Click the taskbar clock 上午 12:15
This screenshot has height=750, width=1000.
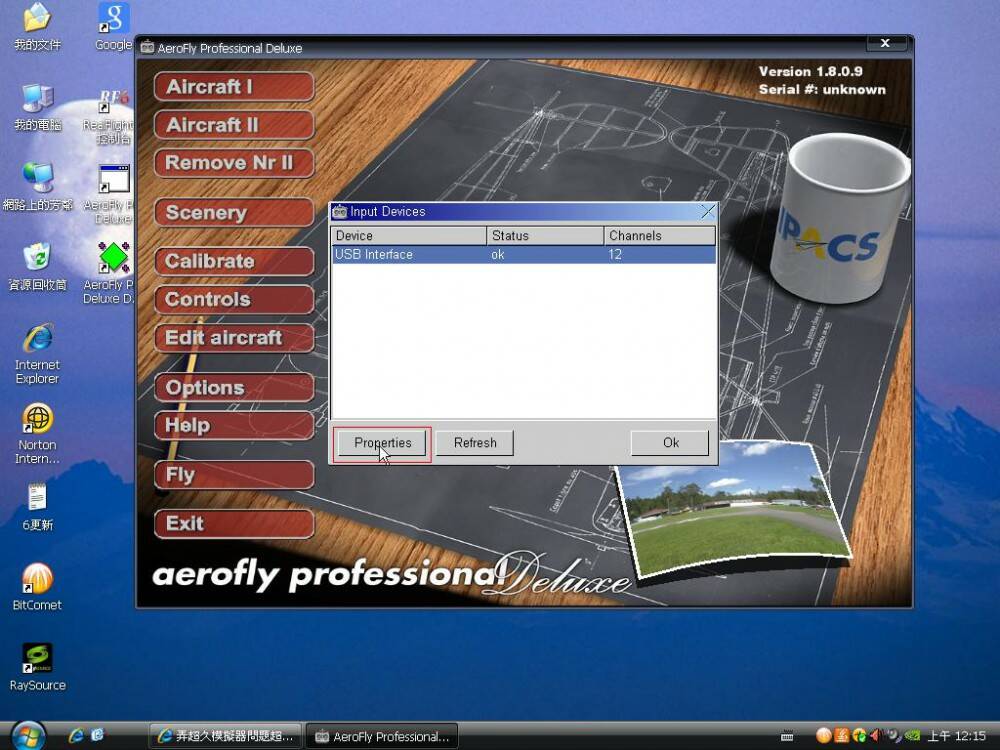click(957, 737)
